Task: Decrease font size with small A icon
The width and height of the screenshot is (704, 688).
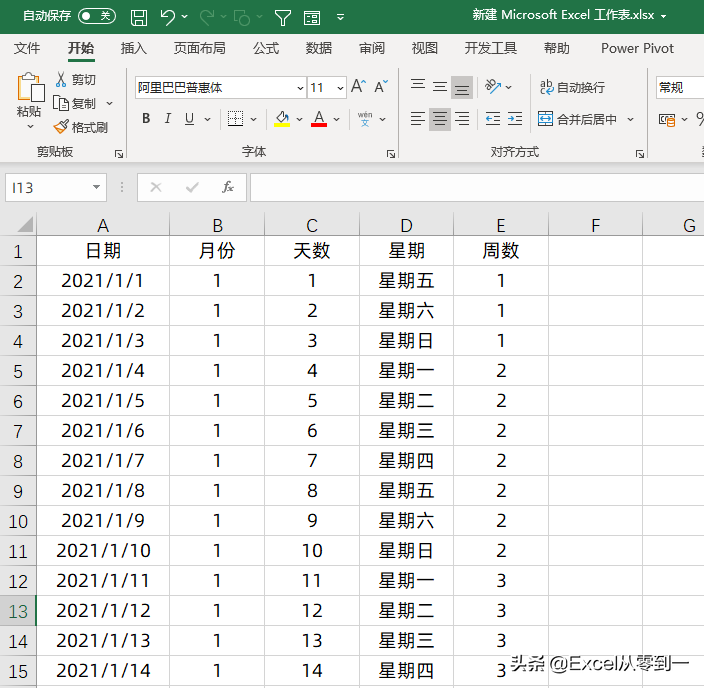Action: [381, 86]
